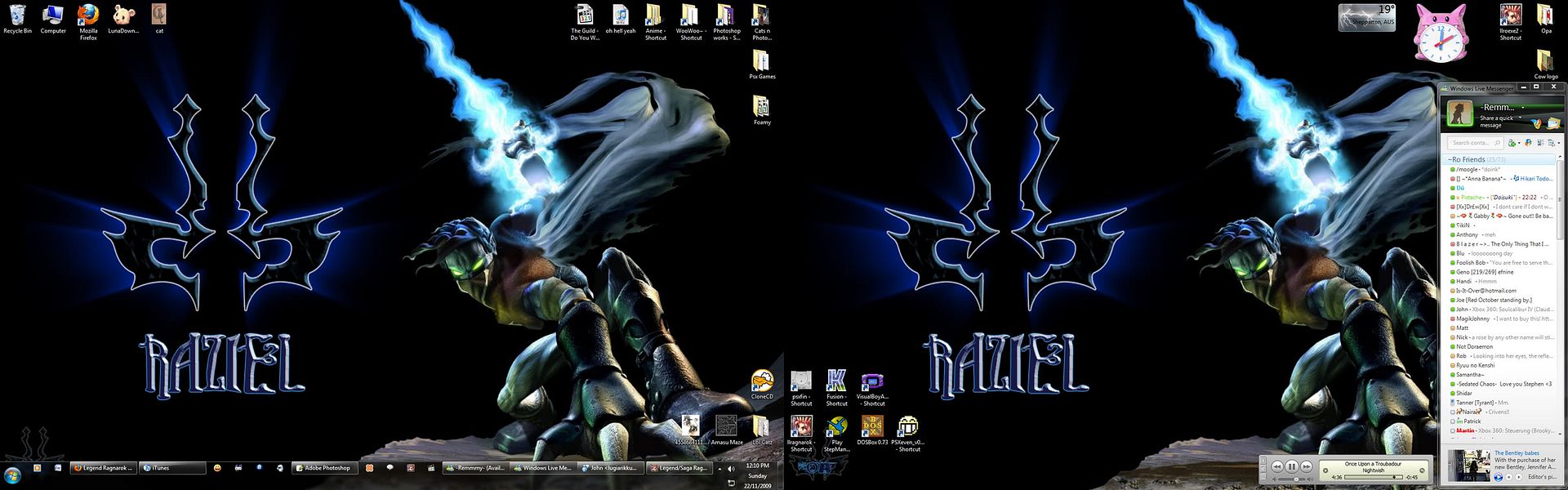Adjust the iTunes volume slider

(x=1296, y=479)
